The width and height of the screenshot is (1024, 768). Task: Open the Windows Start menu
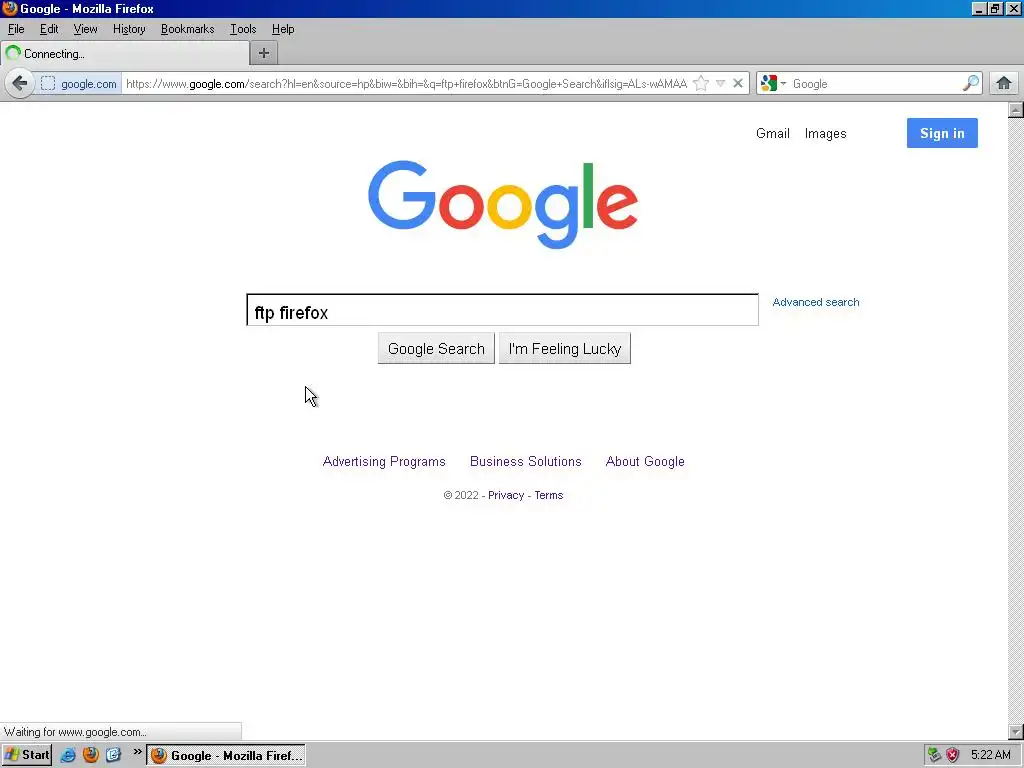27,755
